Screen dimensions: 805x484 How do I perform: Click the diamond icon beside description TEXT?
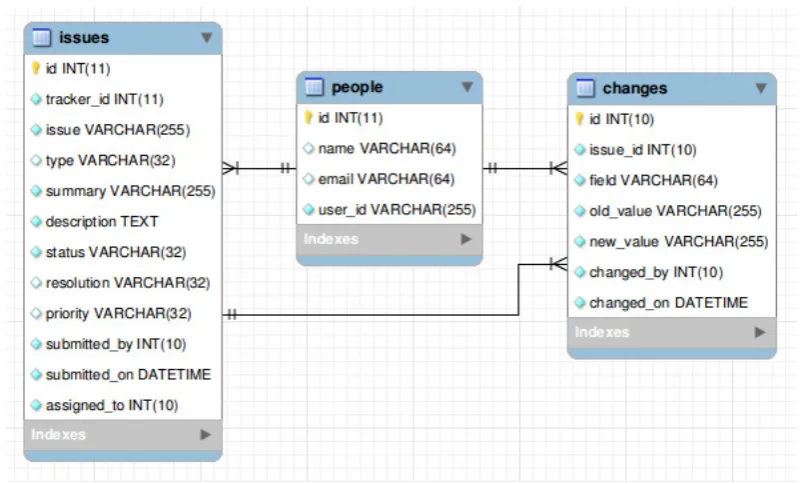(x=36, y=222)
